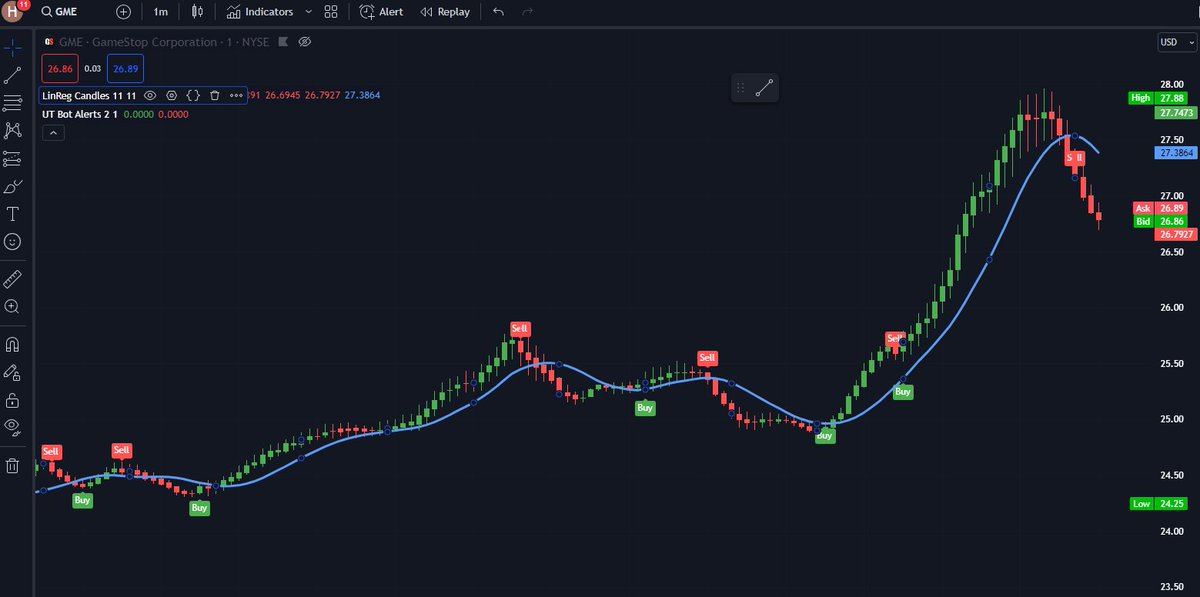Screen dimensions: 1200x597
Task: Hide the LinReg Candles indicator
Action: pos(150,95)
